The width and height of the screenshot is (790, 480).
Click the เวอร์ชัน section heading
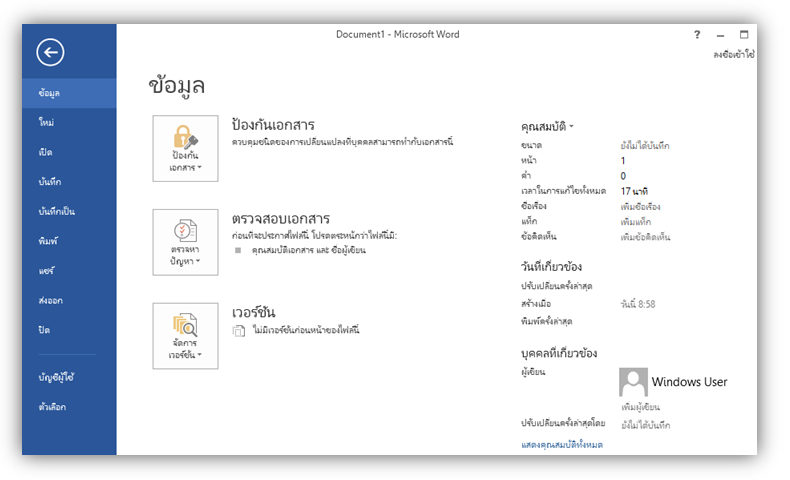tap(253, 313)
